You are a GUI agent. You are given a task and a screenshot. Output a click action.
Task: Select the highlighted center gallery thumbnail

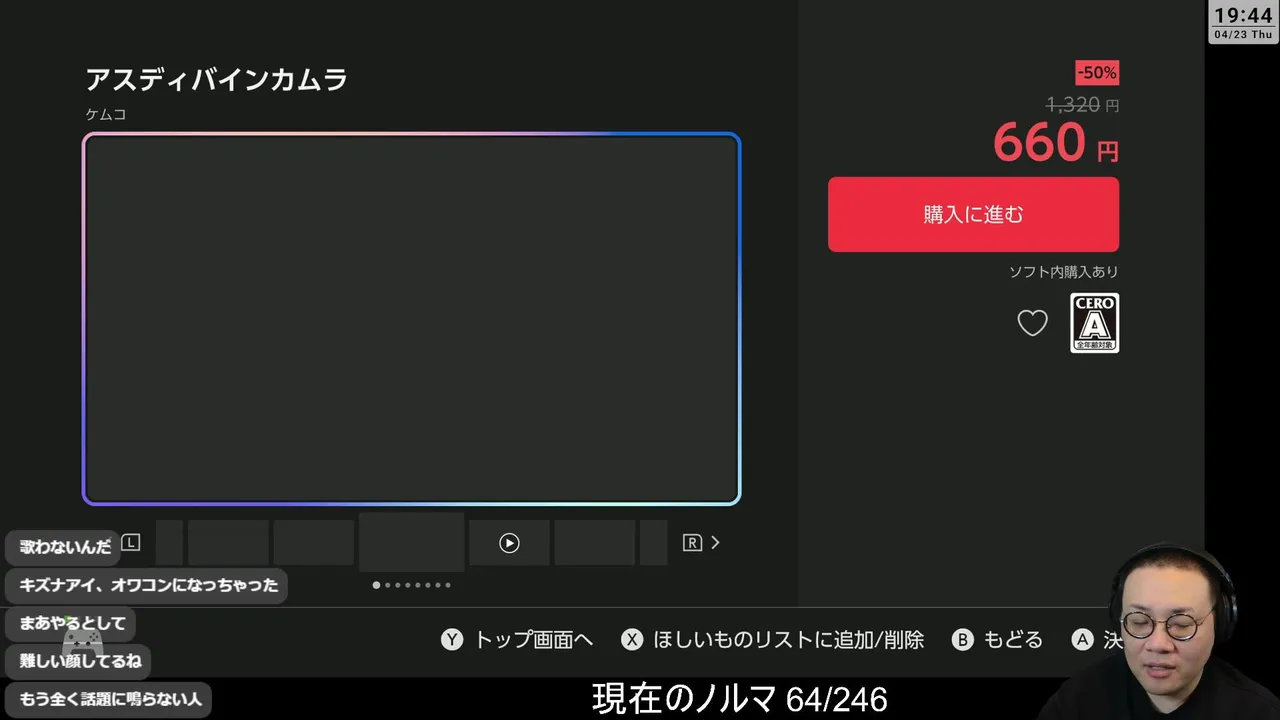coord(411,542)
